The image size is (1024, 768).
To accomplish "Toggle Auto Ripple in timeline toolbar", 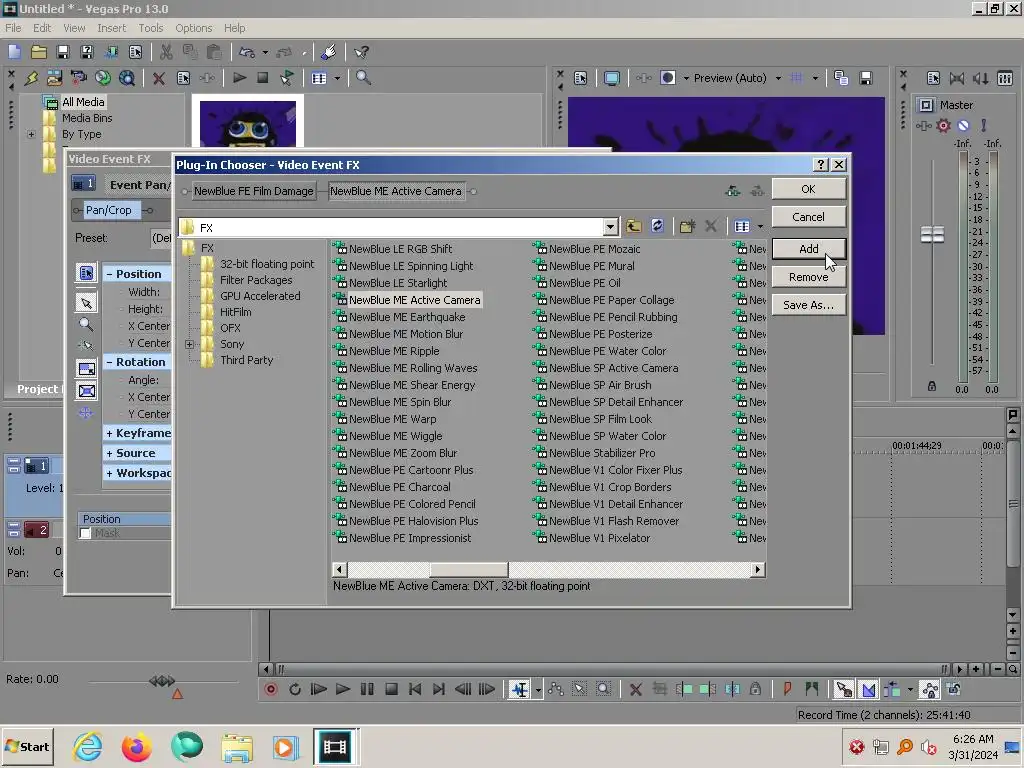I will click(892, 689).
